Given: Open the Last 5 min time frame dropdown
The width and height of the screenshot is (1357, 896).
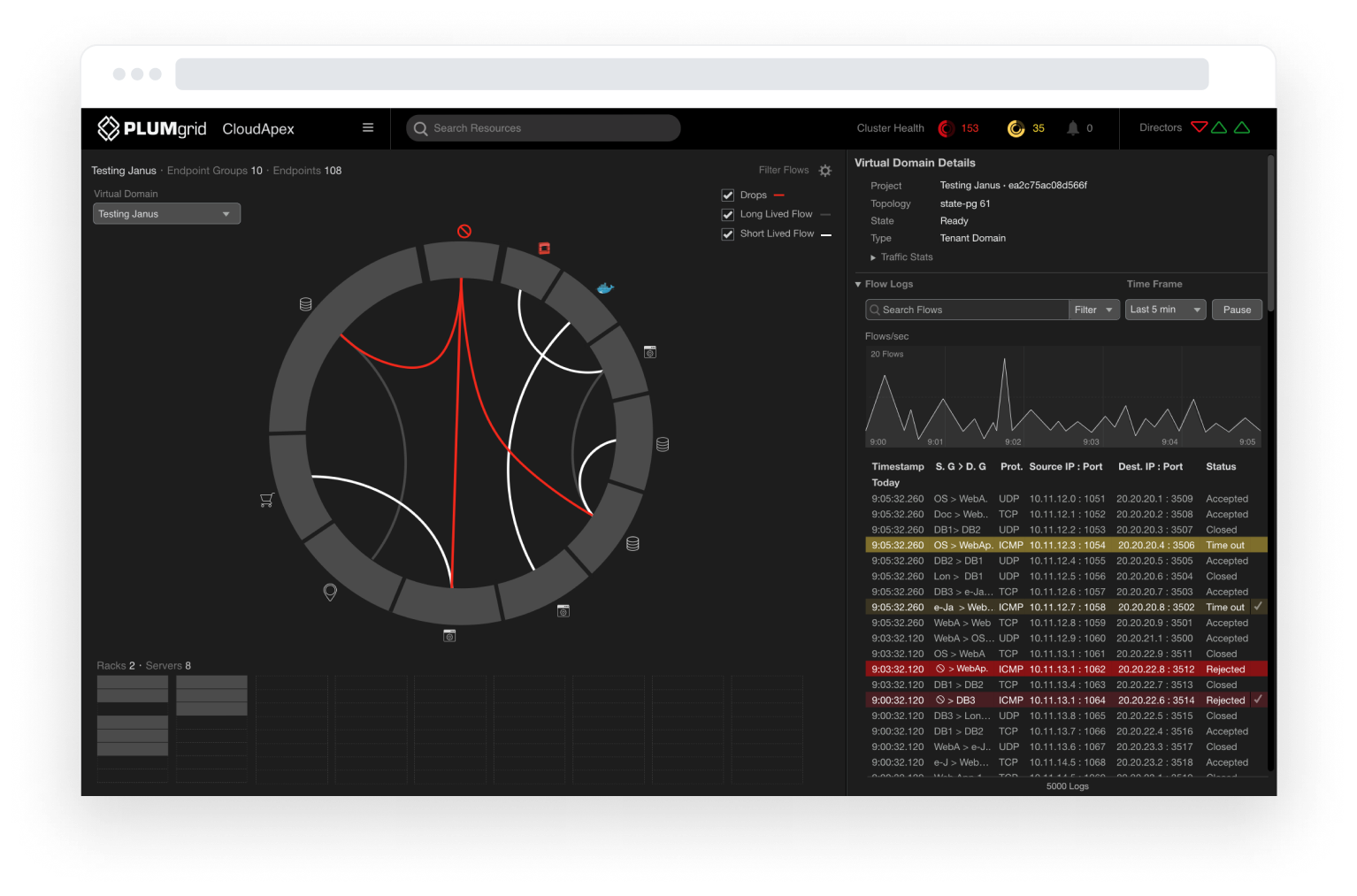Looking at the screenshot, I should (x=1165, y=310).
